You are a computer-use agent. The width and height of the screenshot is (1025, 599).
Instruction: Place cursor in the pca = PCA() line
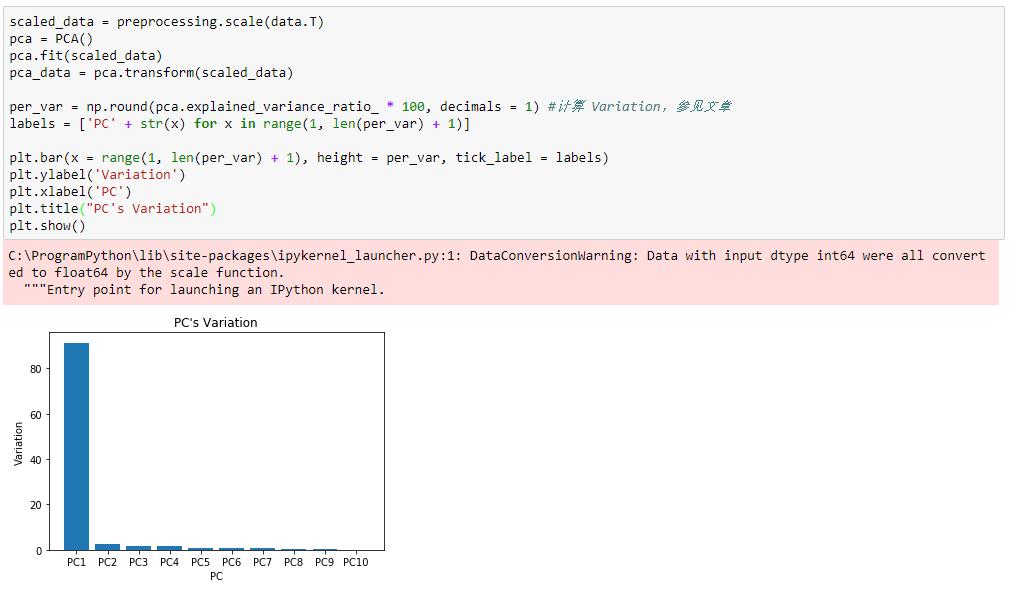click(x=51, y=38)
